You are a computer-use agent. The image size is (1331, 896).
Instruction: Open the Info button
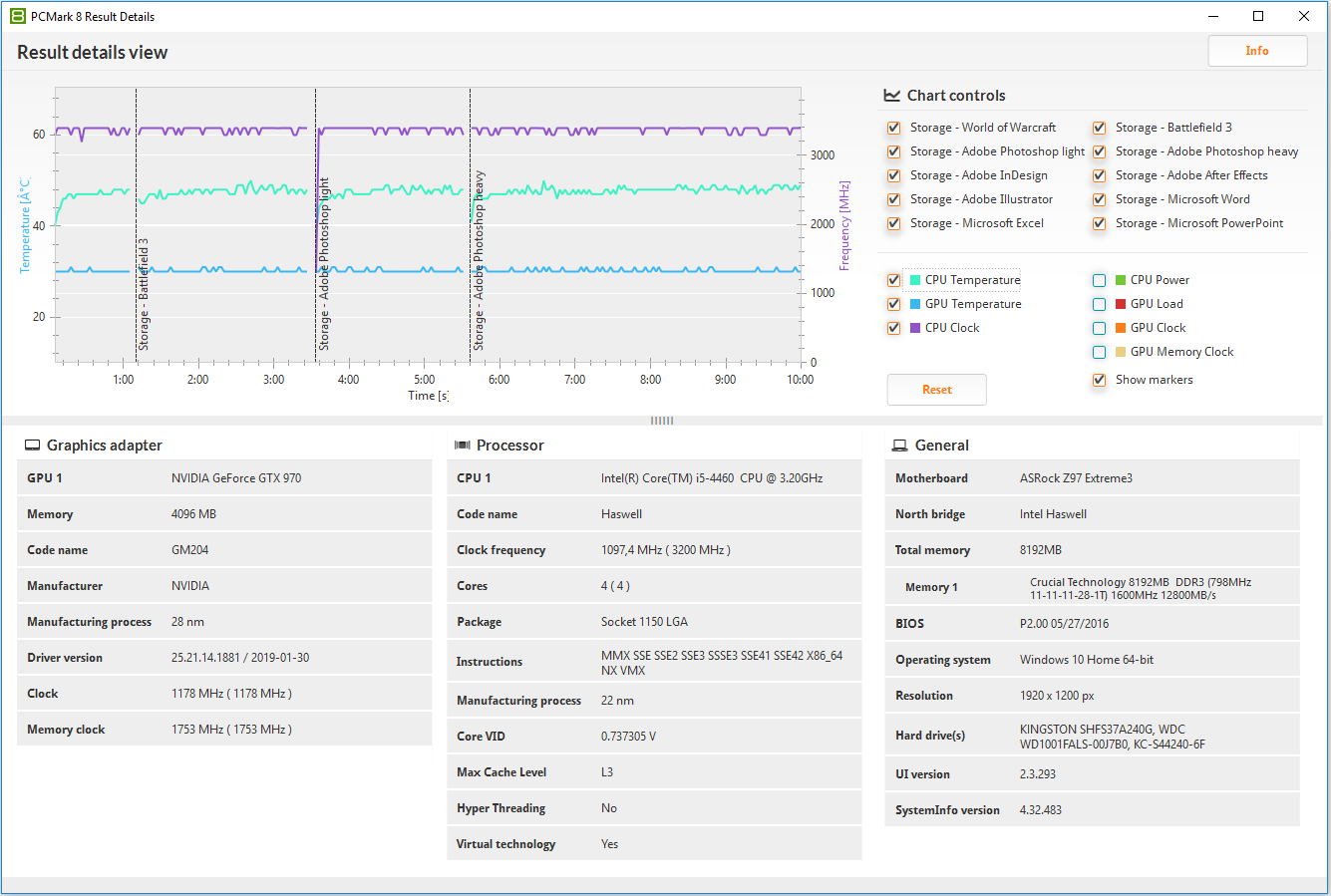click(1257, 51)
